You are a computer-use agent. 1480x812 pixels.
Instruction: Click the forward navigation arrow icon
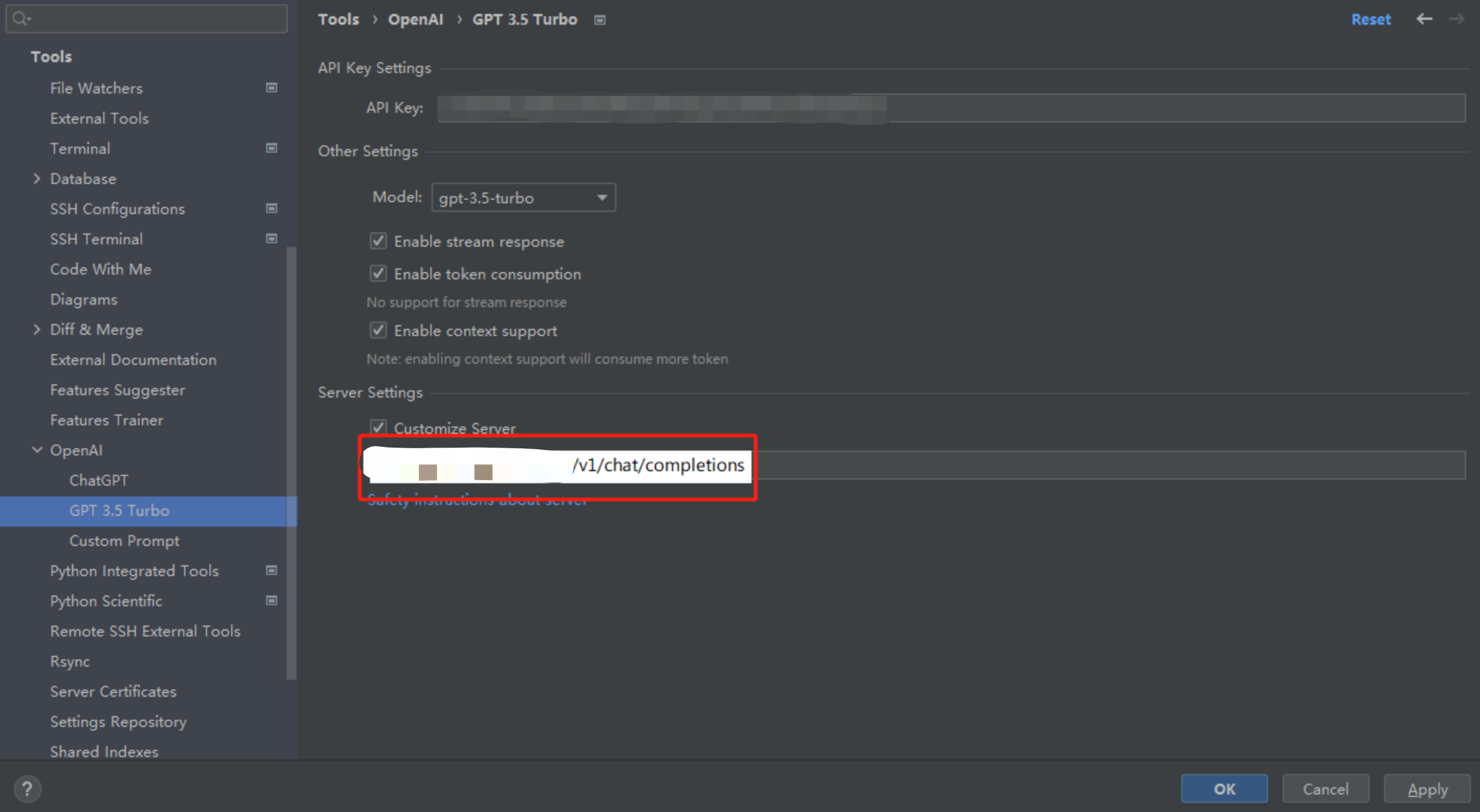click(1456, 19)
